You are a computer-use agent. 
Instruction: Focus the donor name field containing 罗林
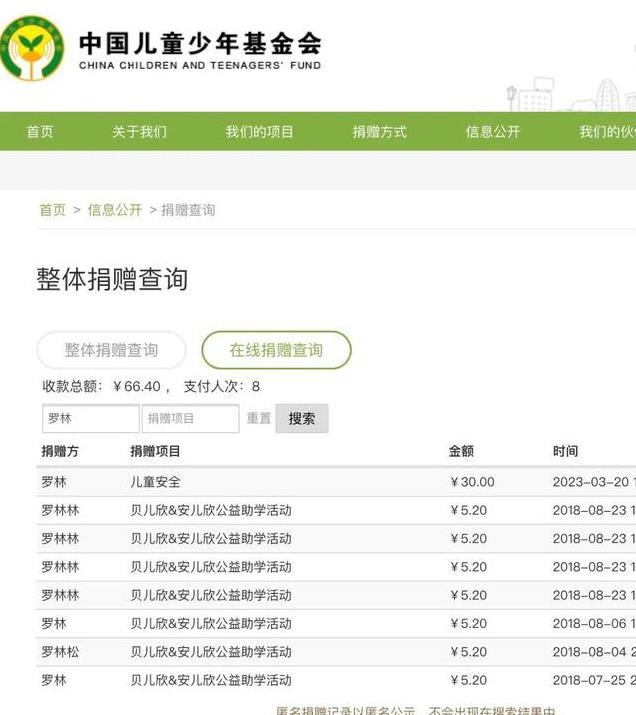coord(91,418)
